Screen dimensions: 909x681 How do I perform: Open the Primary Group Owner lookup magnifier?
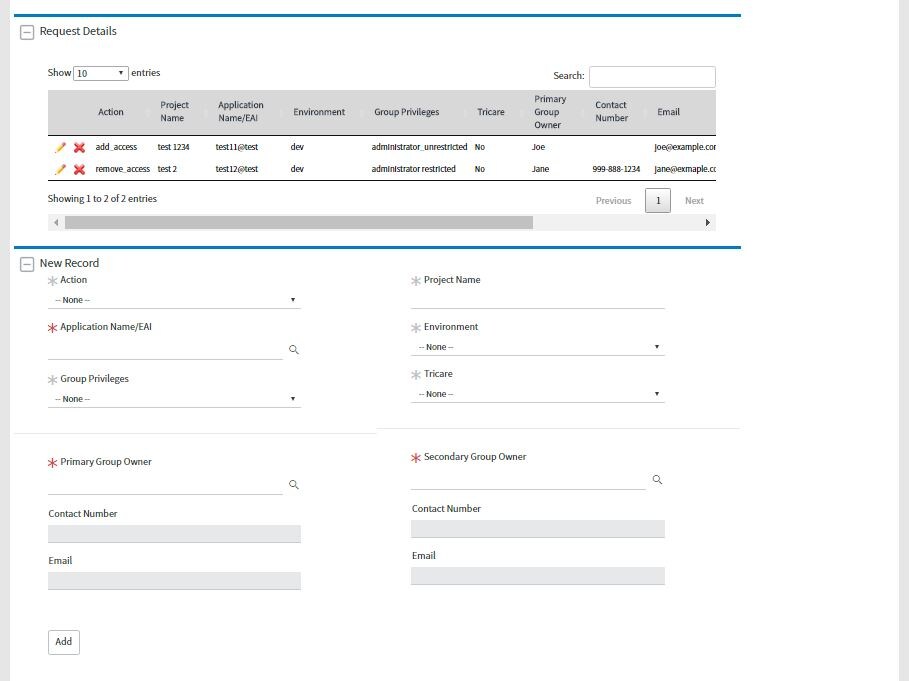click(293, 484)
